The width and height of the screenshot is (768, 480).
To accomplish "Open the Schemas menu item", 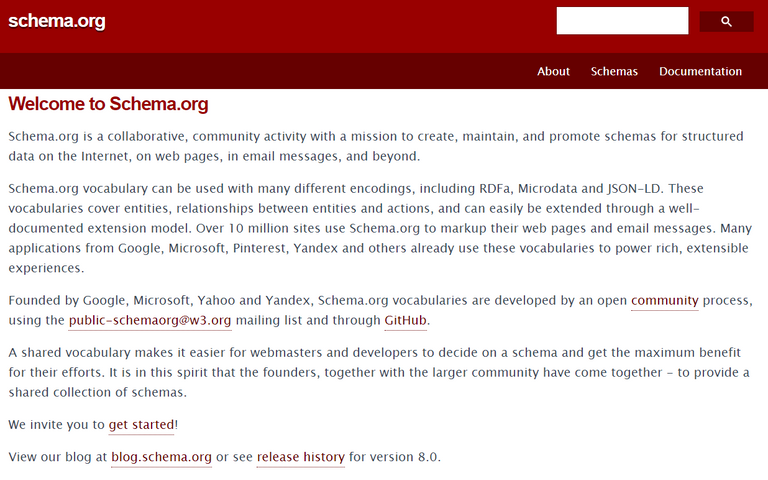I will coord(614,72).
